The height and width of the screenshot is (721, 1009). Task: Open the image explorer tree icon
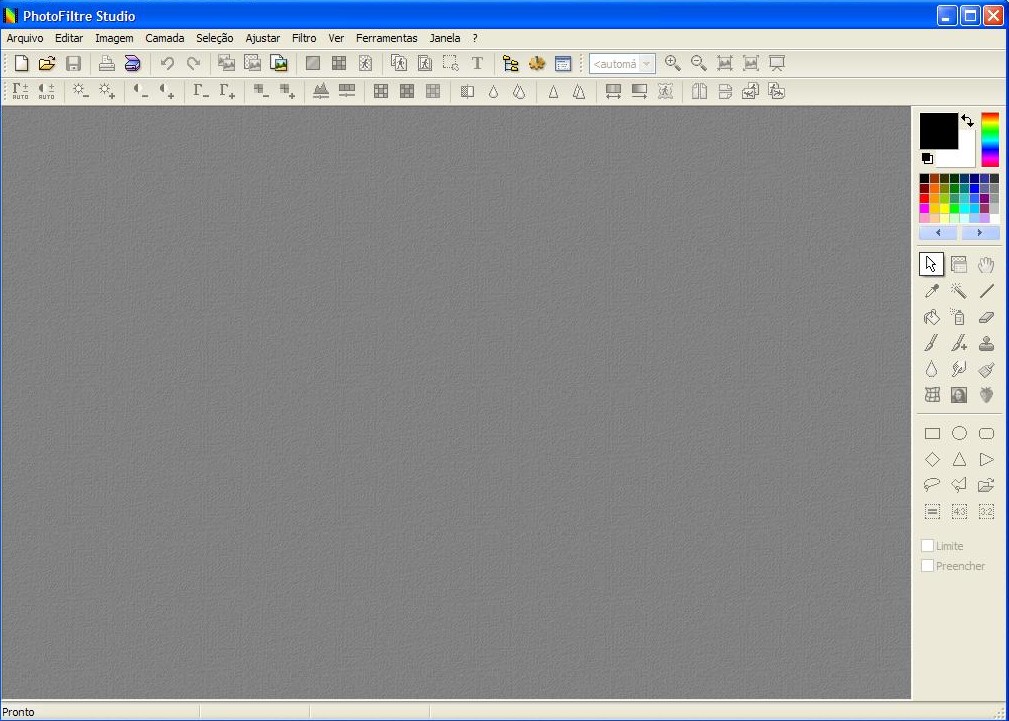[510, 63]
